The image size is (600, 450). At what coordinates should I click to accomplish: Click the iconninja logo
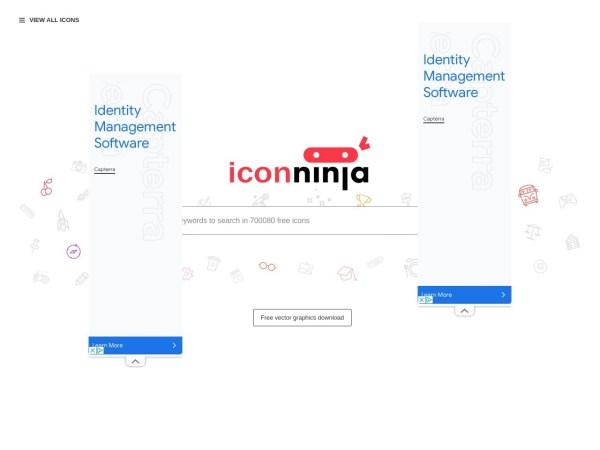pos(299,163)
